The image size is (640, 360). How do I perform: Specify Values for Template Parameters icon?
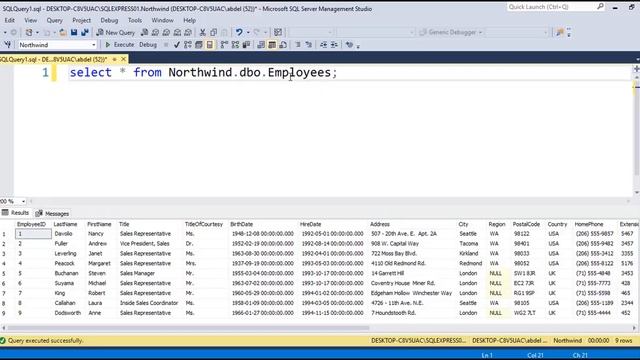pyautogui.click(x=349, y=45)
